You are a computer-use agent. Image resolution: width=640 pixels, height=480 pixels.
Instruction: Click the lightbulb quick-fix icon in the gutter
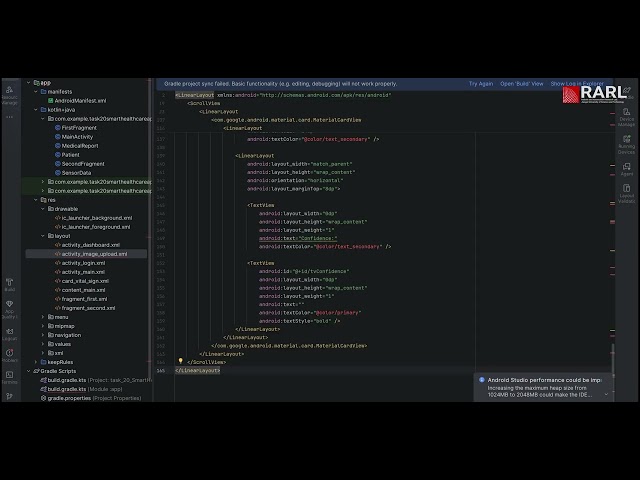180,361
